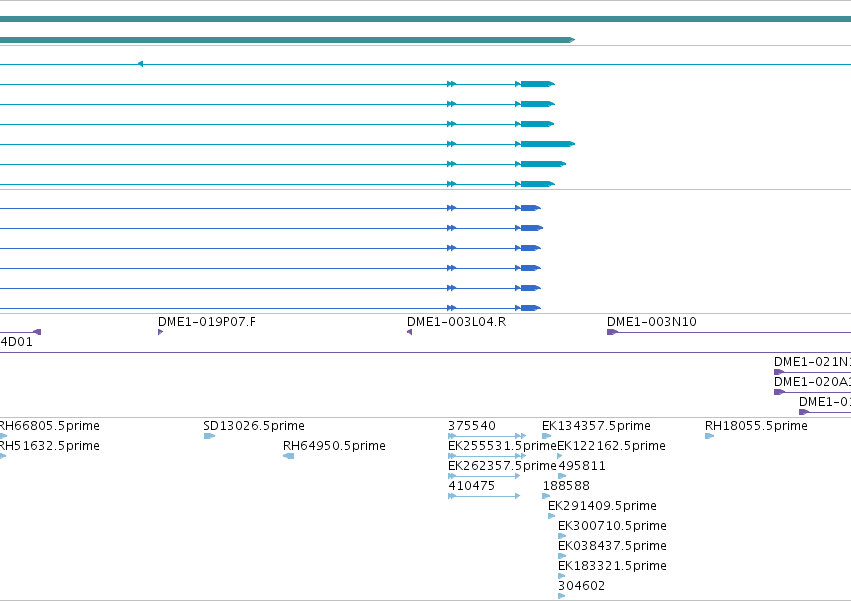The image size is (851, 601).
Task: Click the feature line under 410475
Action: pos(484,496)
